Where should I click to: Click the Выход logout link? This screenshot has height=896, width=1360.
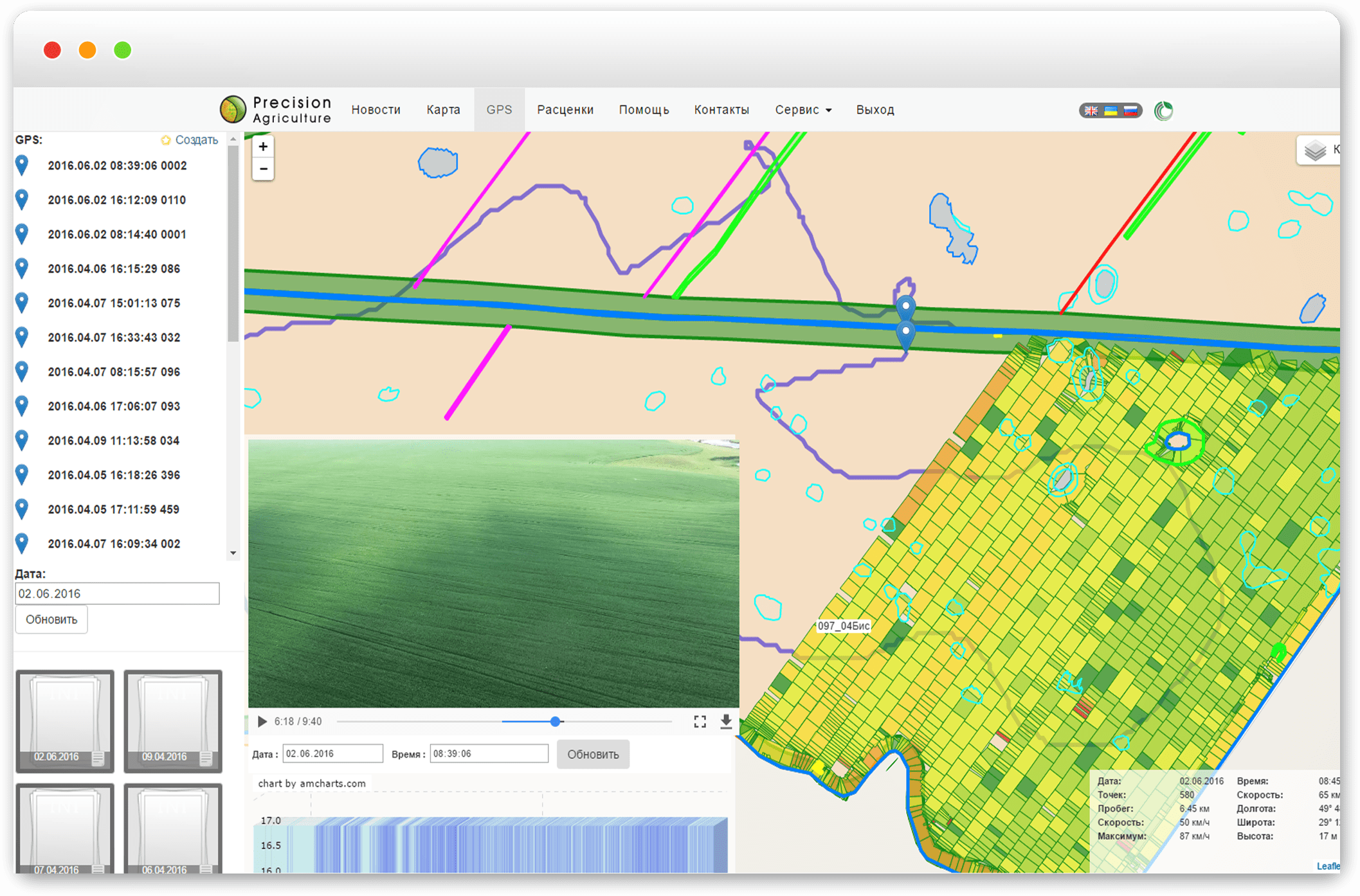[x=875, y=110]
